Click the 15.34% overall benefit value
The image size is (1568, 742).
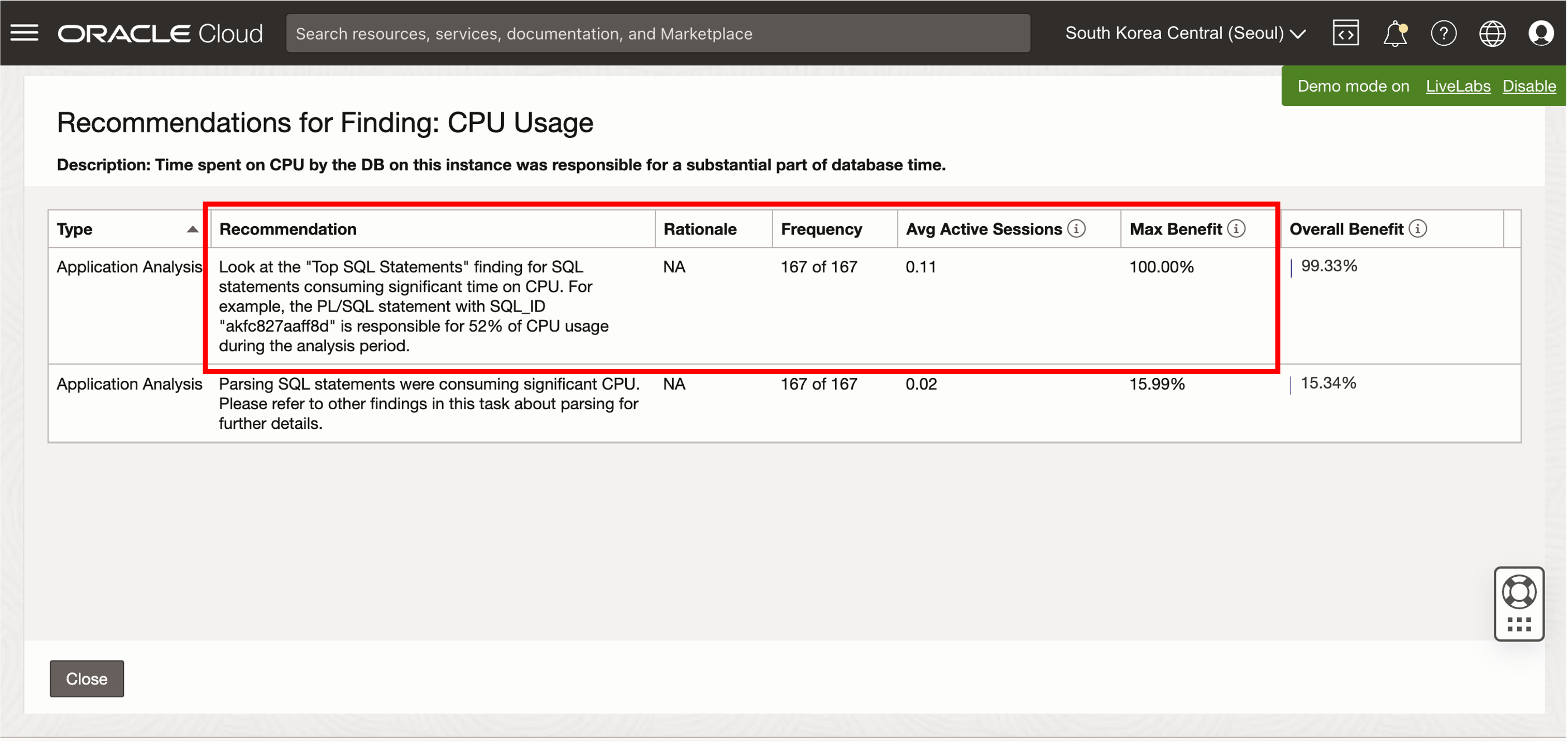(1328, 383)
